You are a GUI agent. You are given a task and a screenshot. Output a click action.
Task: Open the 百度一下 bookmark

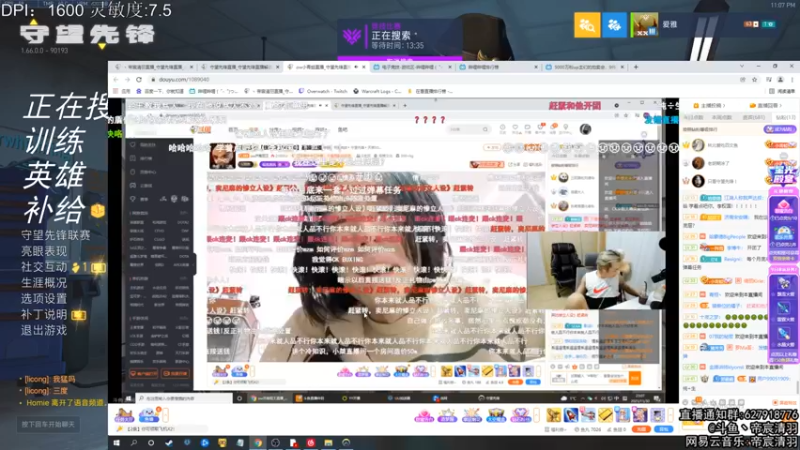(160, 91)
